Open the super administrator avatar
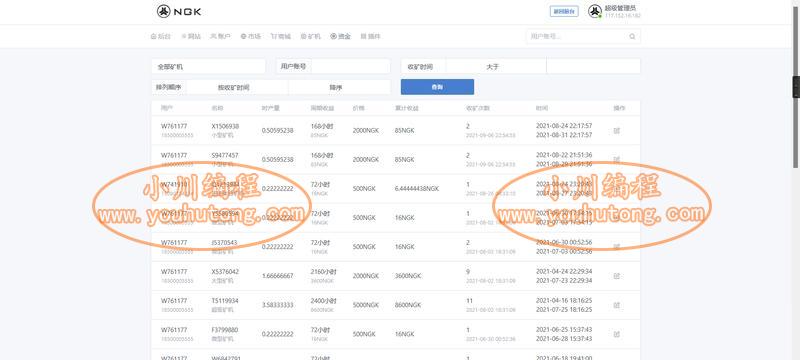This screenshot has width=800, height=360. click(594, 11)
